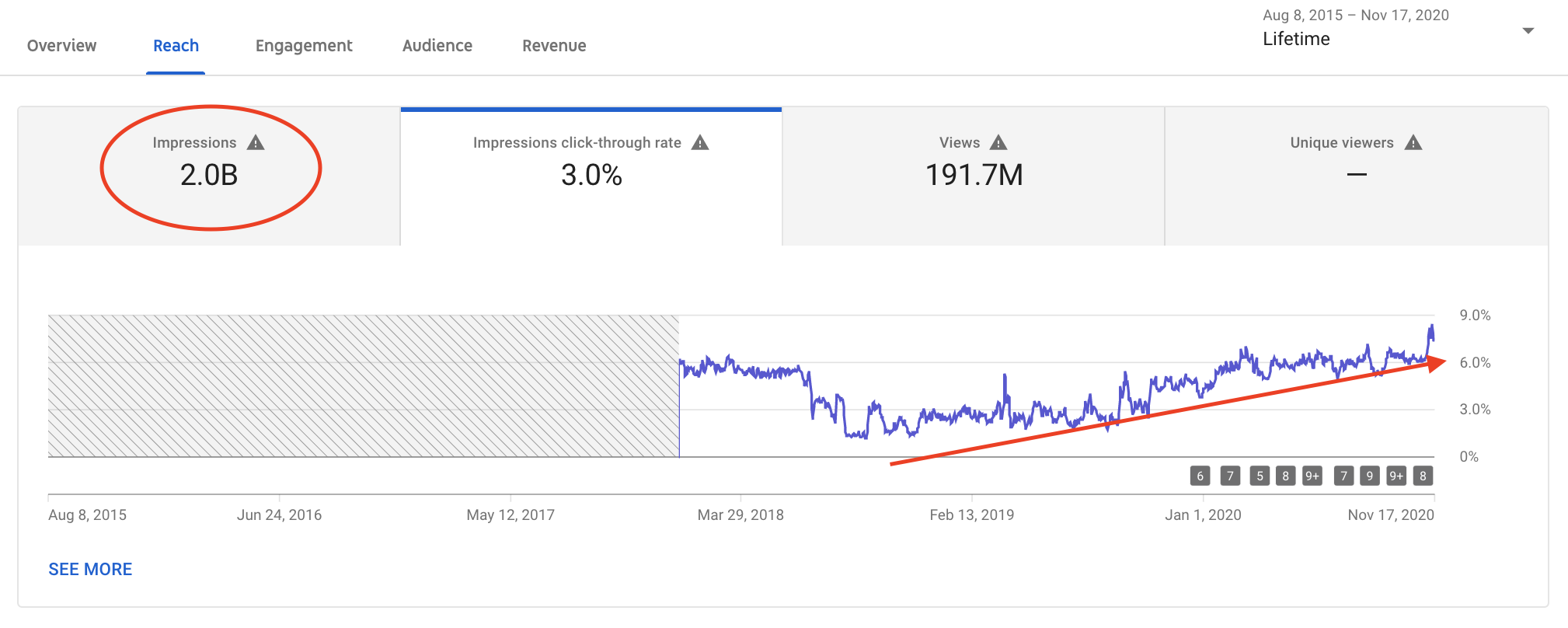Click the timeline marker labeled 5

[1260, 476]
